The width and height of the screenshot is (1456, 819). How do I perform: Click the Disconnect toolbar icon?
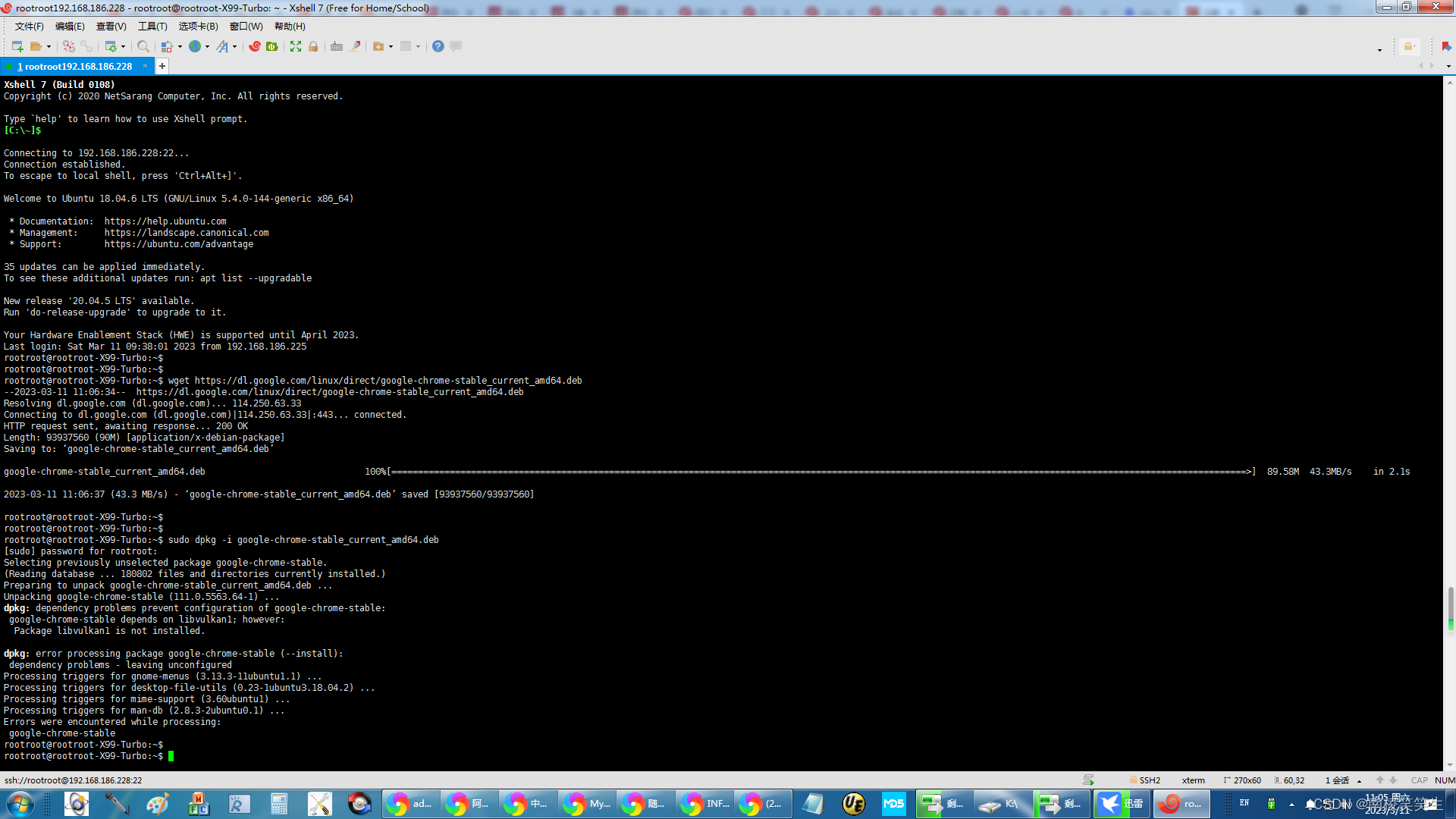[69, 46]
